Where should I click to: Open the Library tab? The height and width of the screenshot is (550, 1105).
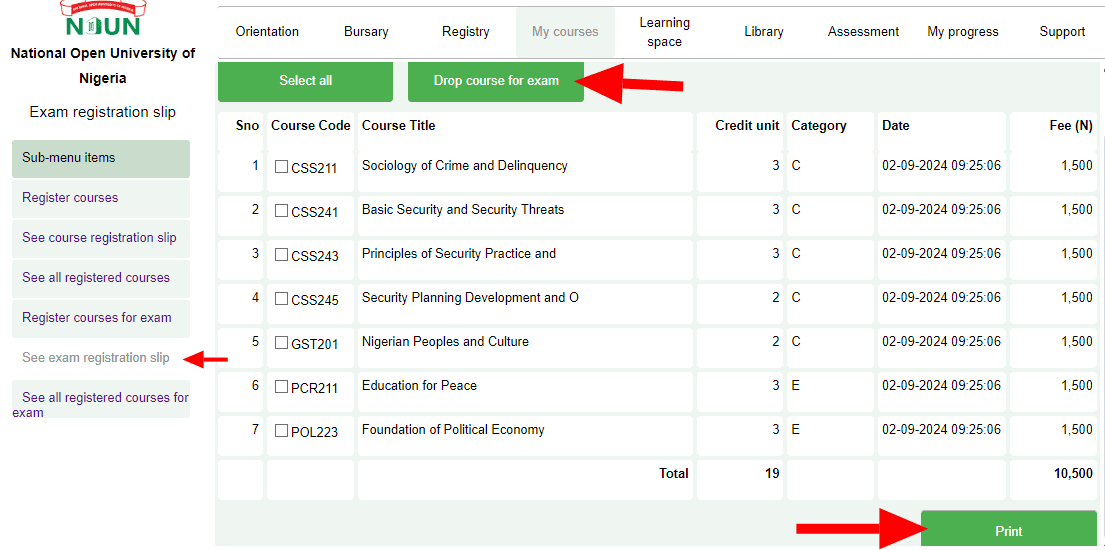[x=764, y=32]
